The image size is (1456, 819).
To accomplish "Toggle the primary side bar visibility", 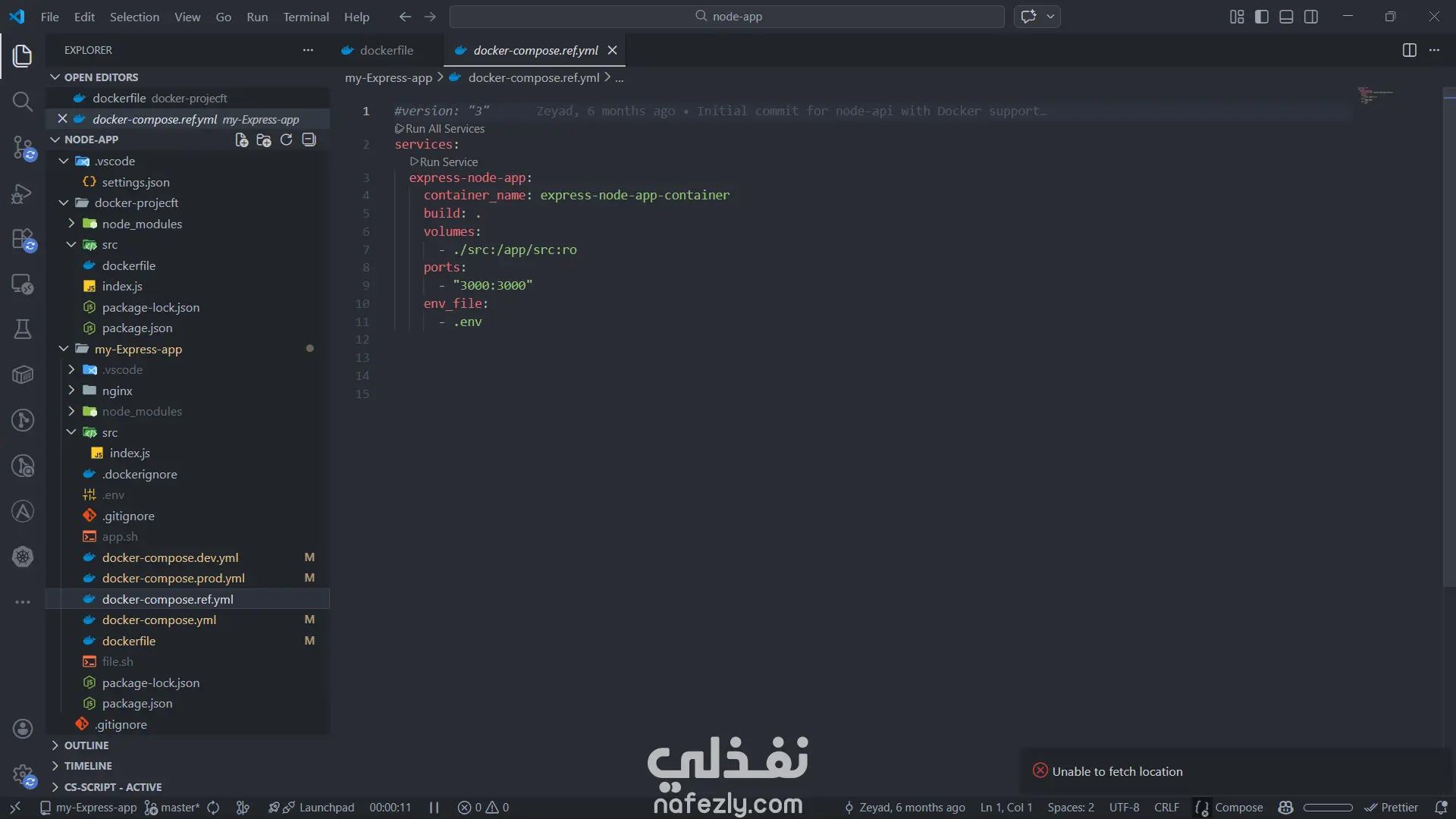I will click(1261, 17).
